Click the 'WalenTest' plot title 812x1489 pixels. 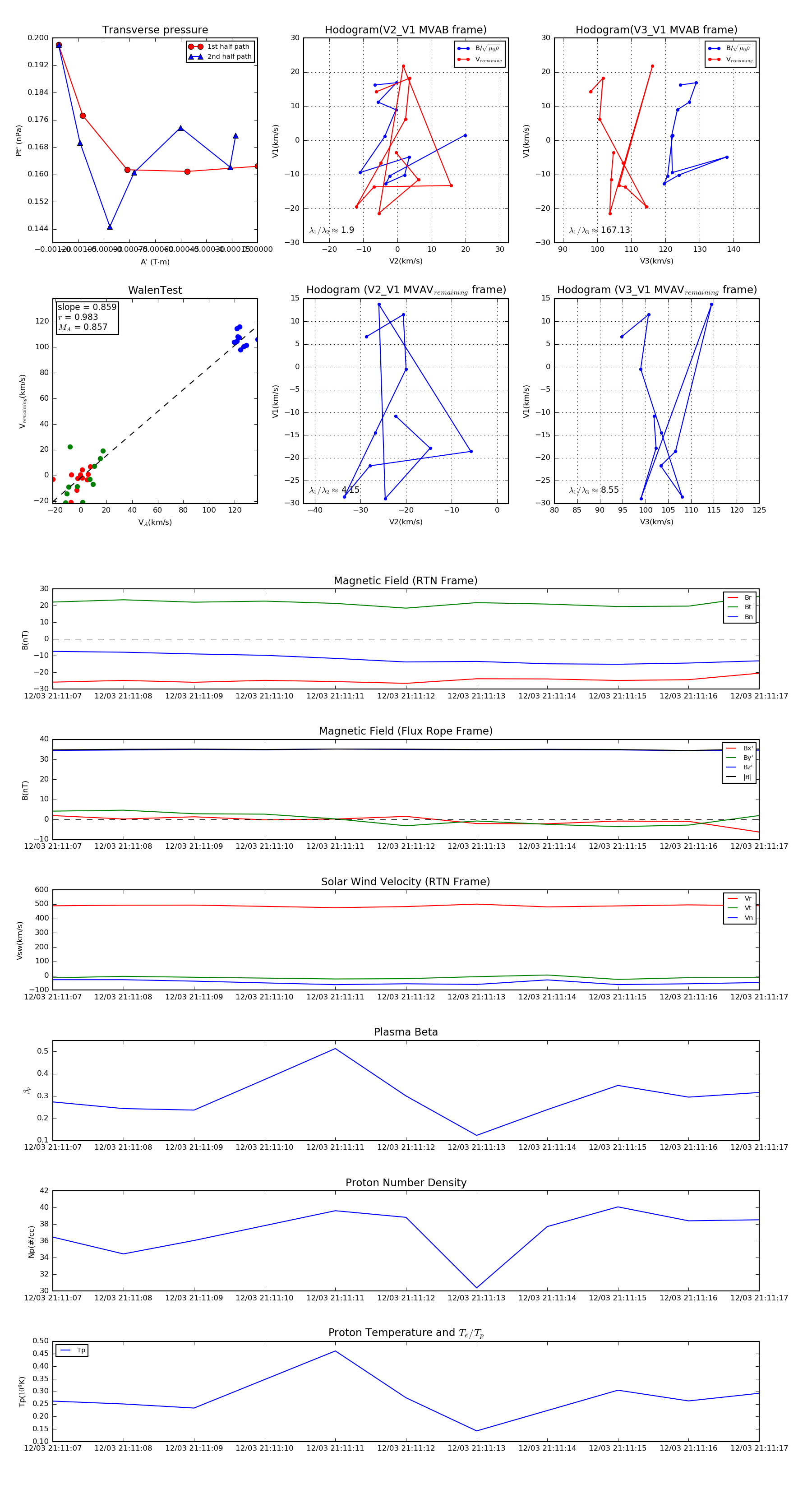point(155,290)
